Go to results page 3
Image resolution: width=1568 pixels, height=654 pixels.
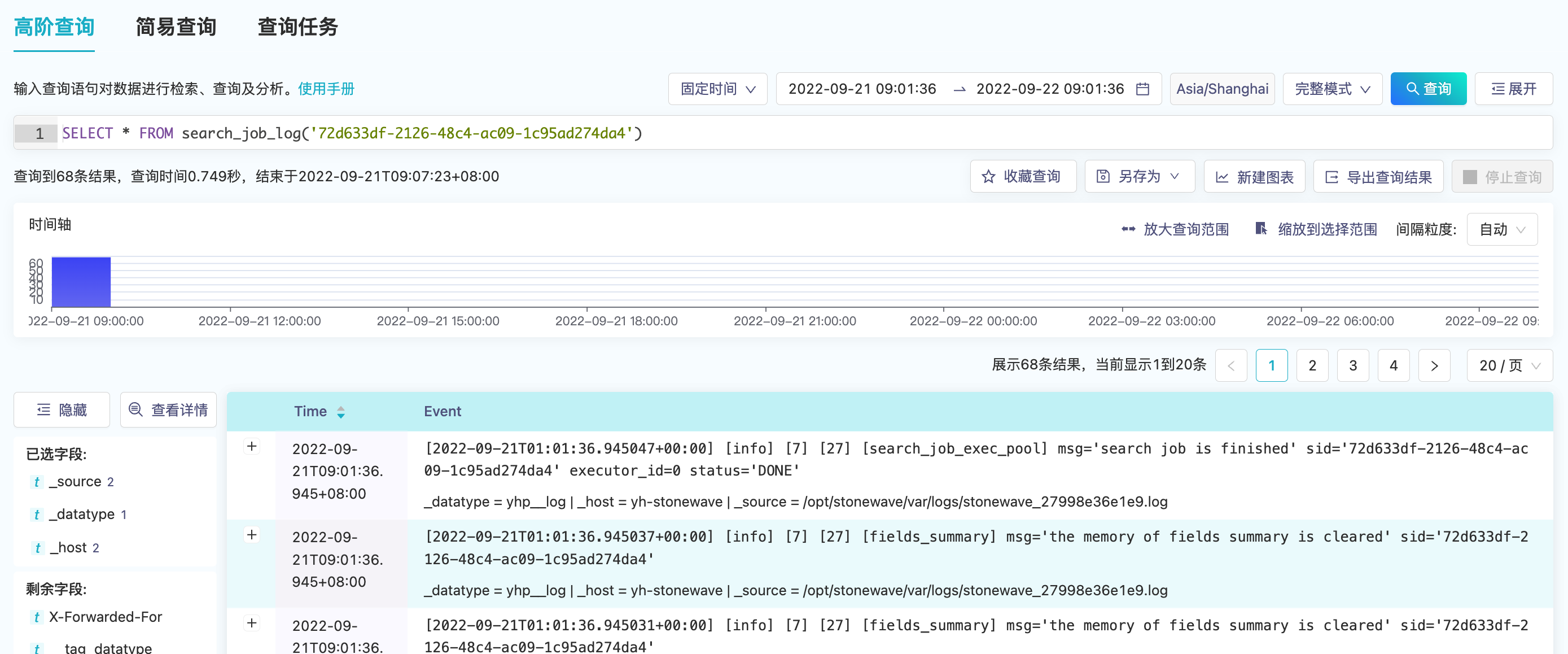click(x=1352, y=365)
